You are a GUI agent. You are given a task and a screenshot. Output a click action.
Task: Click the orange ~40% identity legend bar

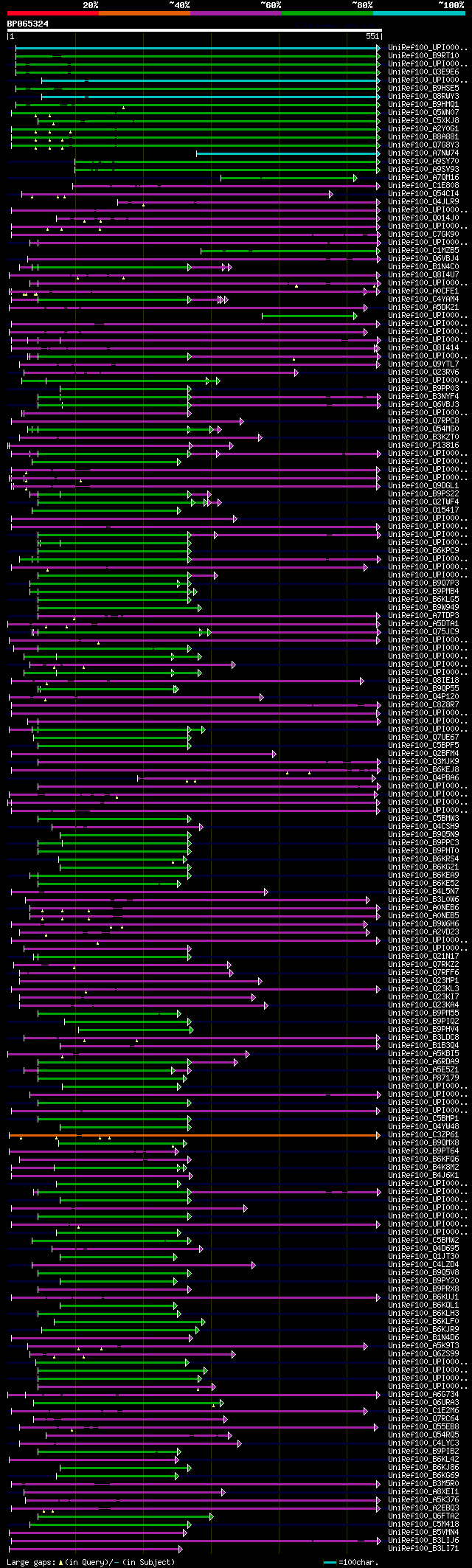[145, 13]
